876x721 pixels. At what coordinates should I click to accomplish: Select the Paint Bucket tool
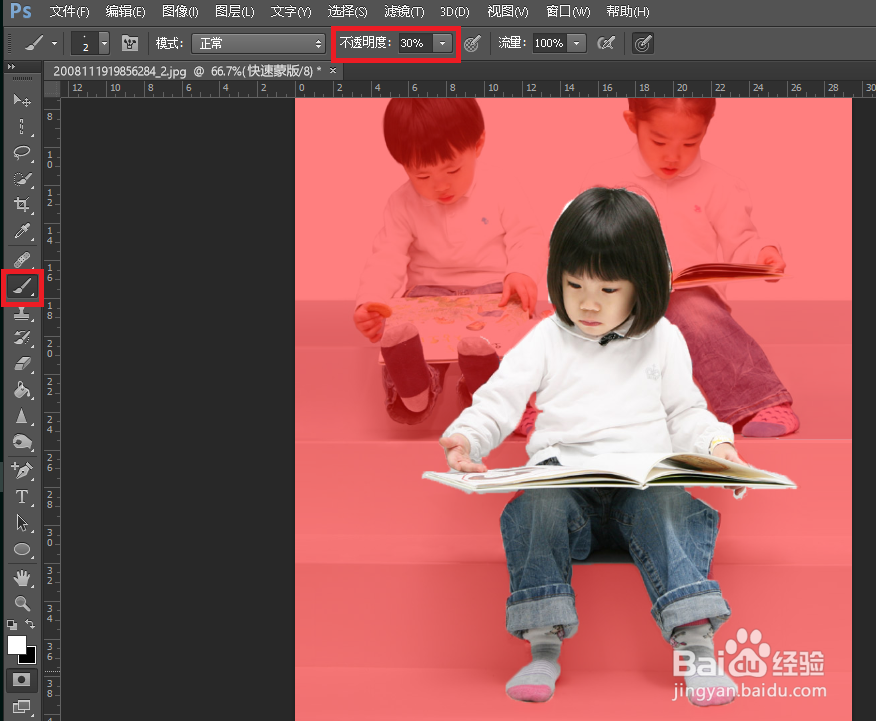(x=22, y=390)
